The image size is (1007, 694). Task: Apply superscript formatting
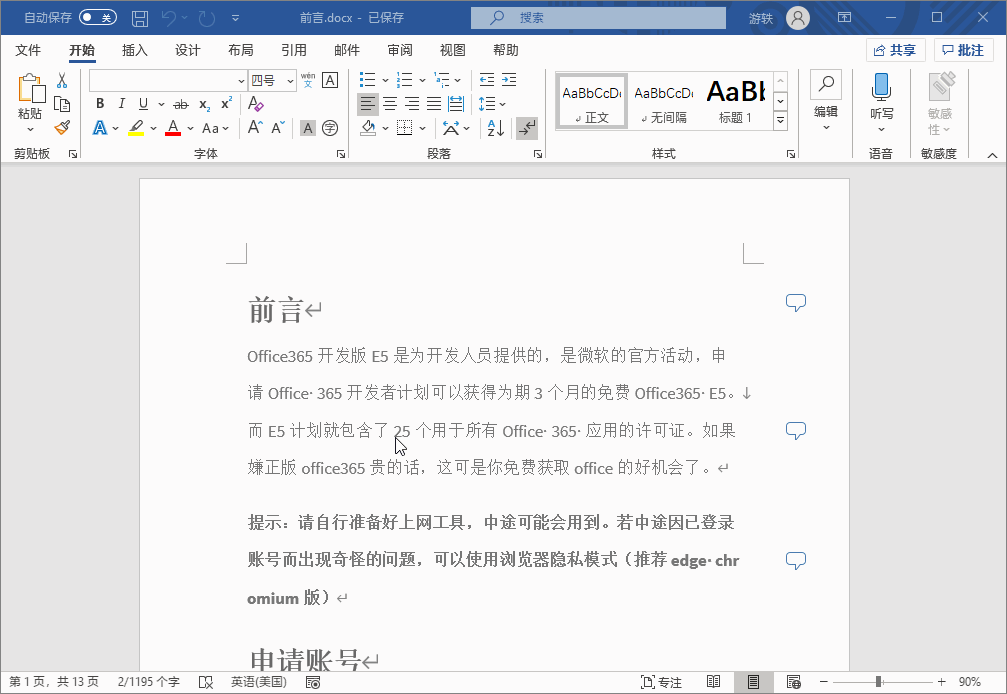(x=226, y=104)
